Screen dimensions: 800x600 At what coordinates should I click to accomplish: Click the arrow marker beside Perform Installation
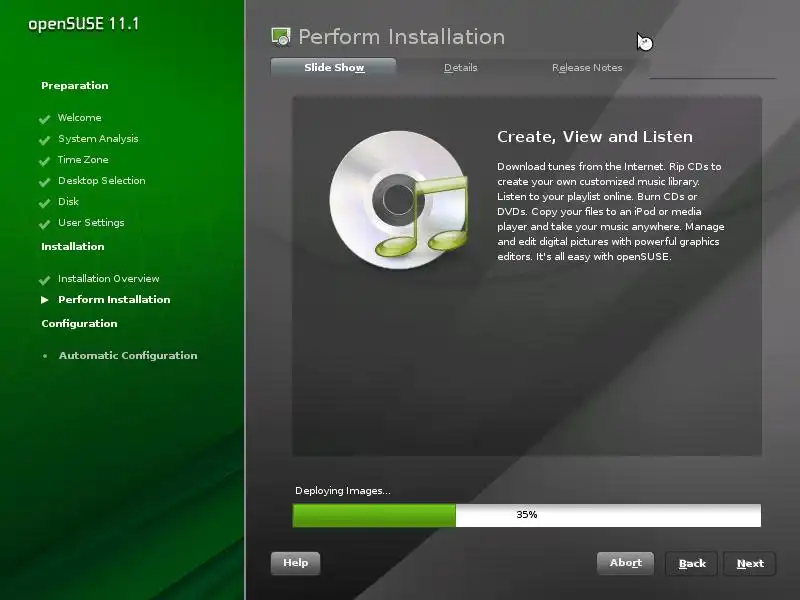click(45, 300)
